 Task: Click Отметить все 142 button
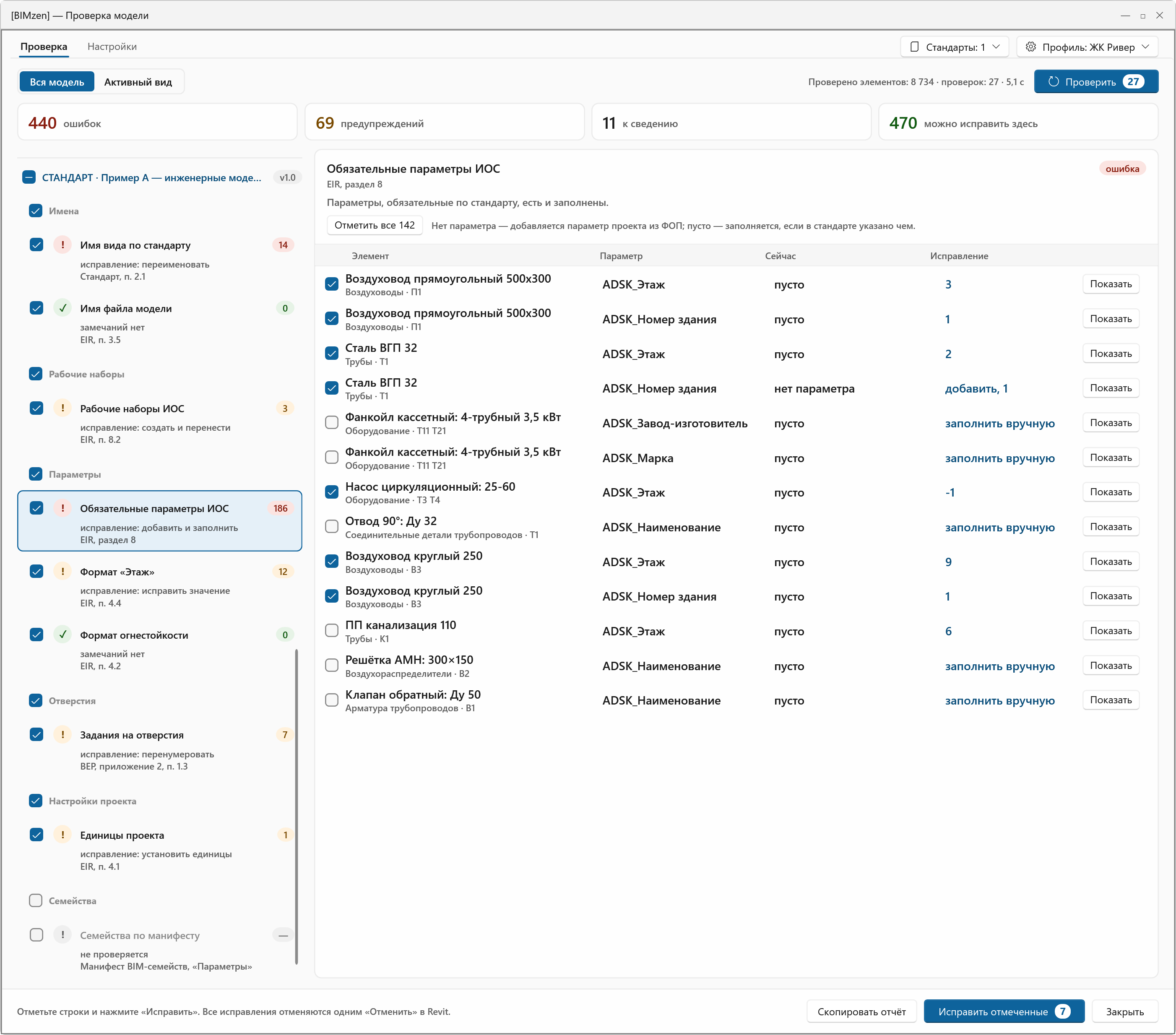375,225
